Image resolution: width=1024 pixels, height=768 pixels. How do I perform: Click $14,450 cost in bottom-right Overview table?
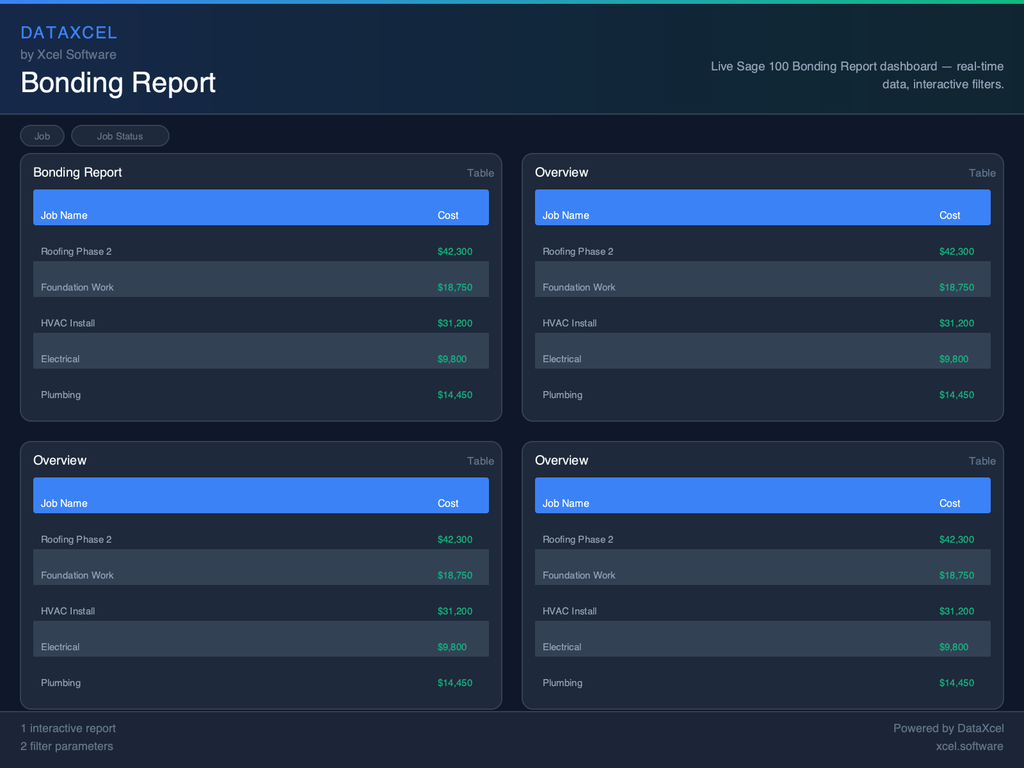pyautogui.click(x=956, y=683)
